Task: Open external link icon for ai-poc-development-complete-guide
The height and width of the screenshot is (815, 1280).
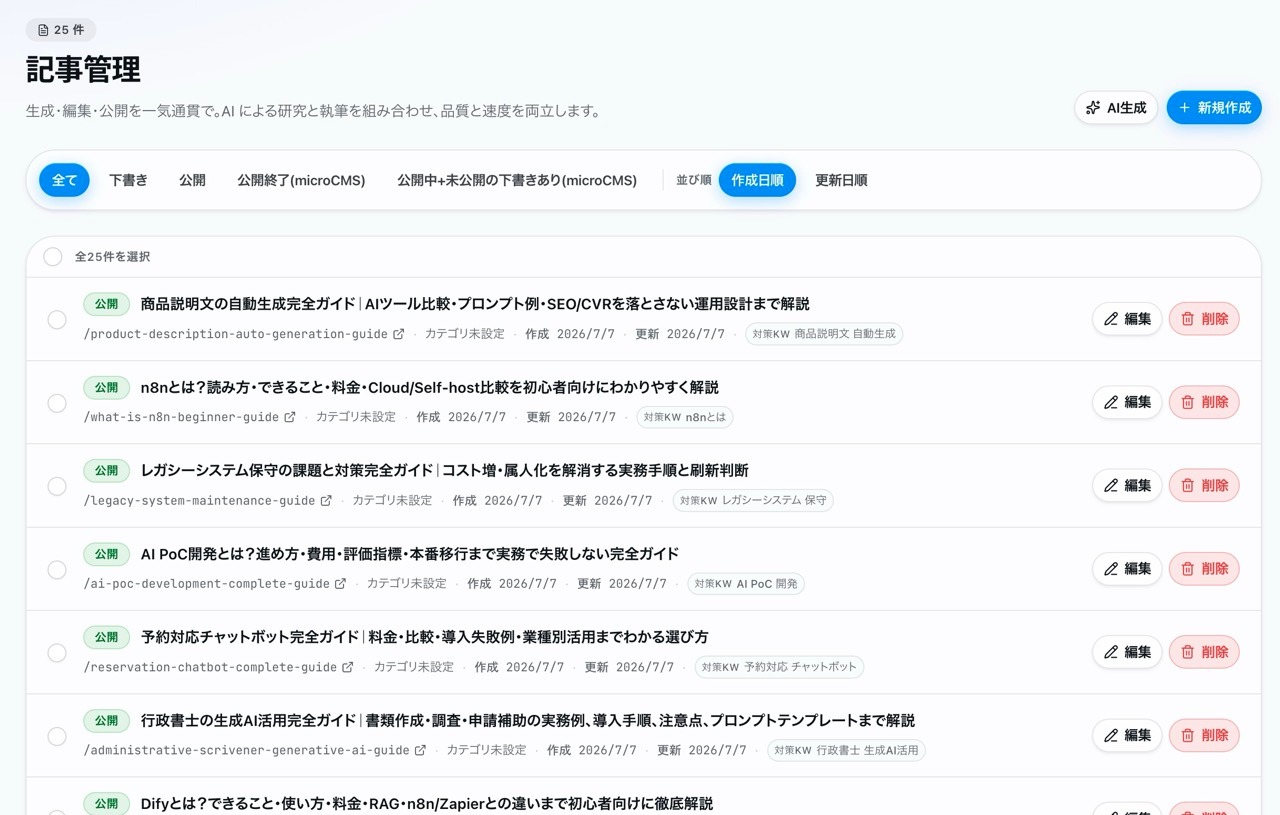Action: click(x=340, y=584)
